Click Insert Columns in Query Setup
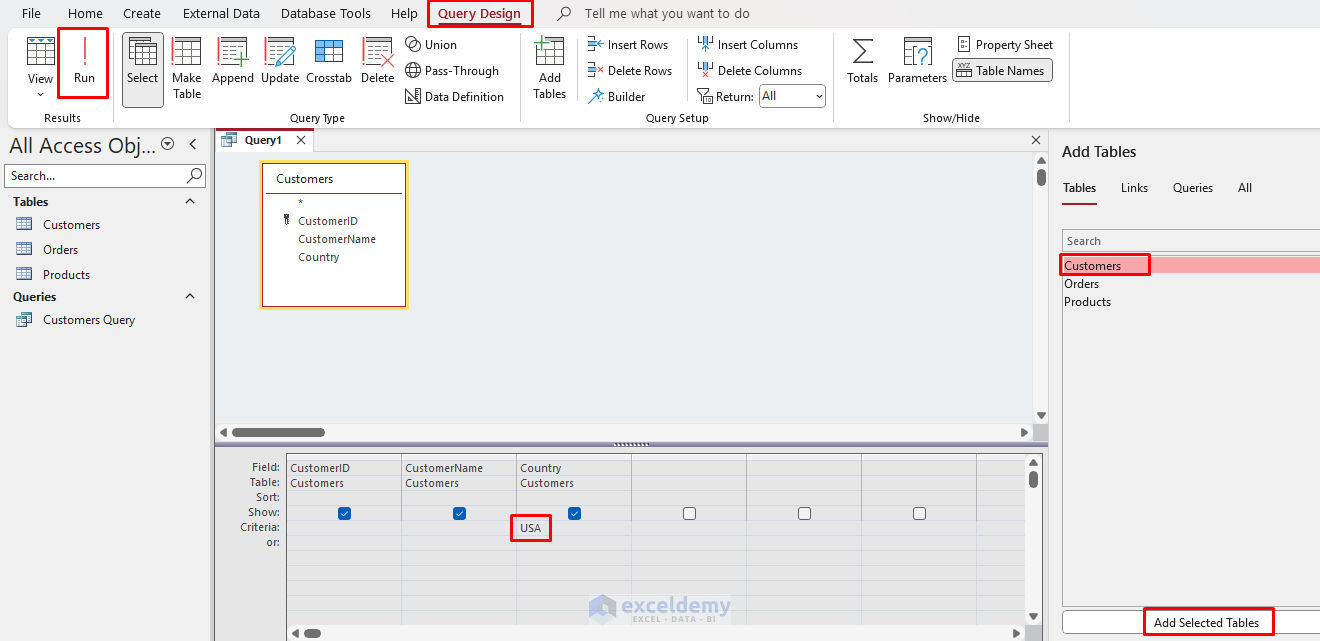 coord(748,45)
